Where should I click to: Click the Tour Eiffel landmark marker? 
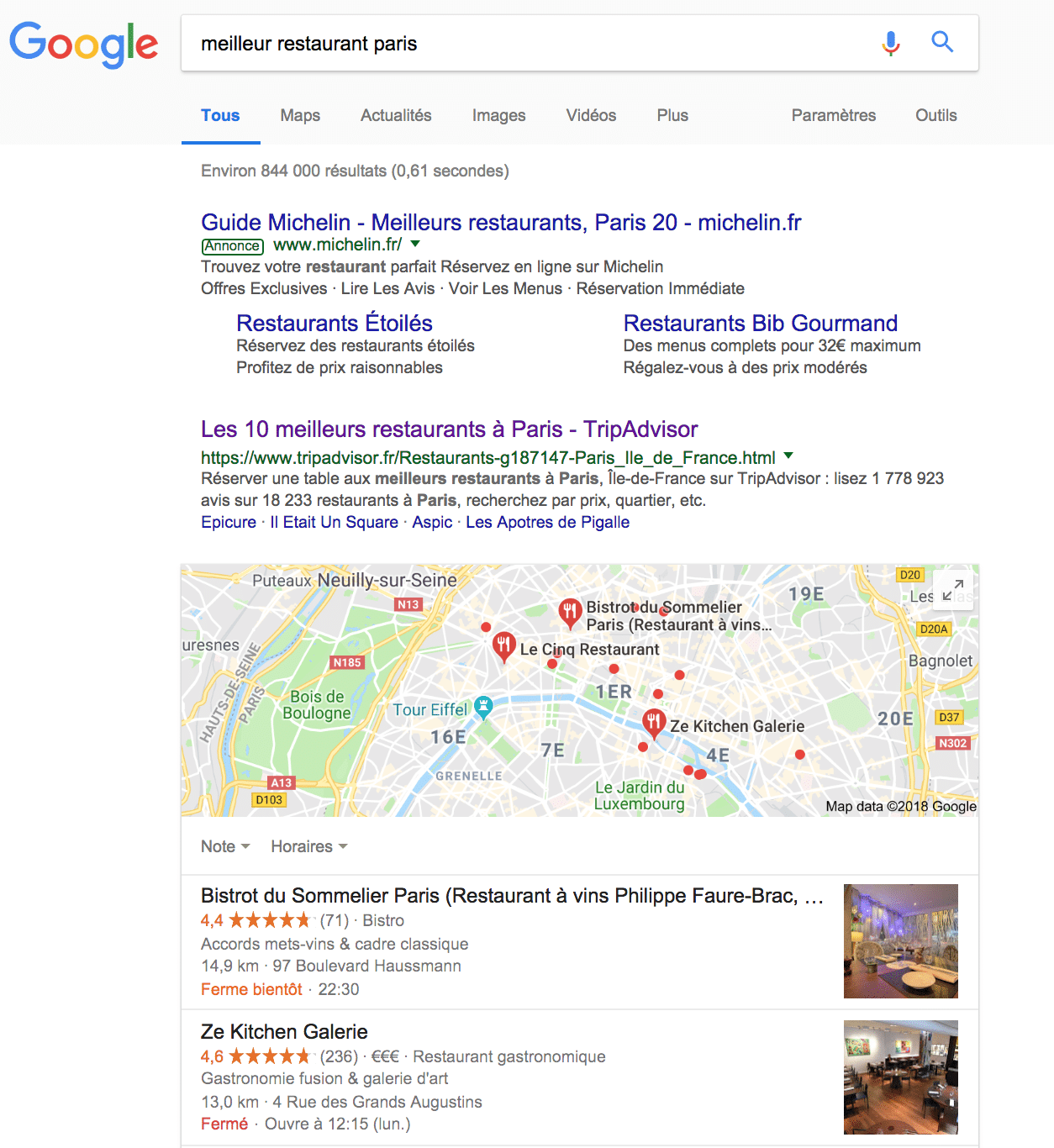click(483, 708)
